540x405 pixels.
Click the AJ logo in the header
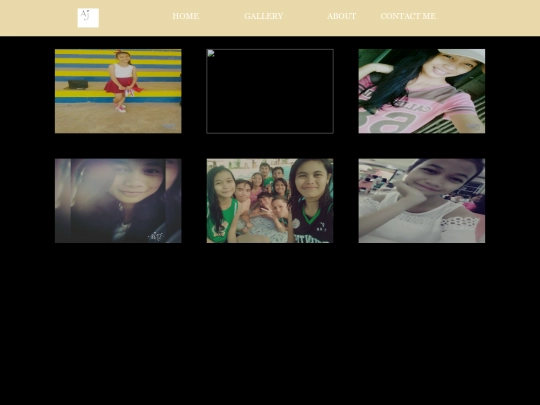tap(88, 18)
